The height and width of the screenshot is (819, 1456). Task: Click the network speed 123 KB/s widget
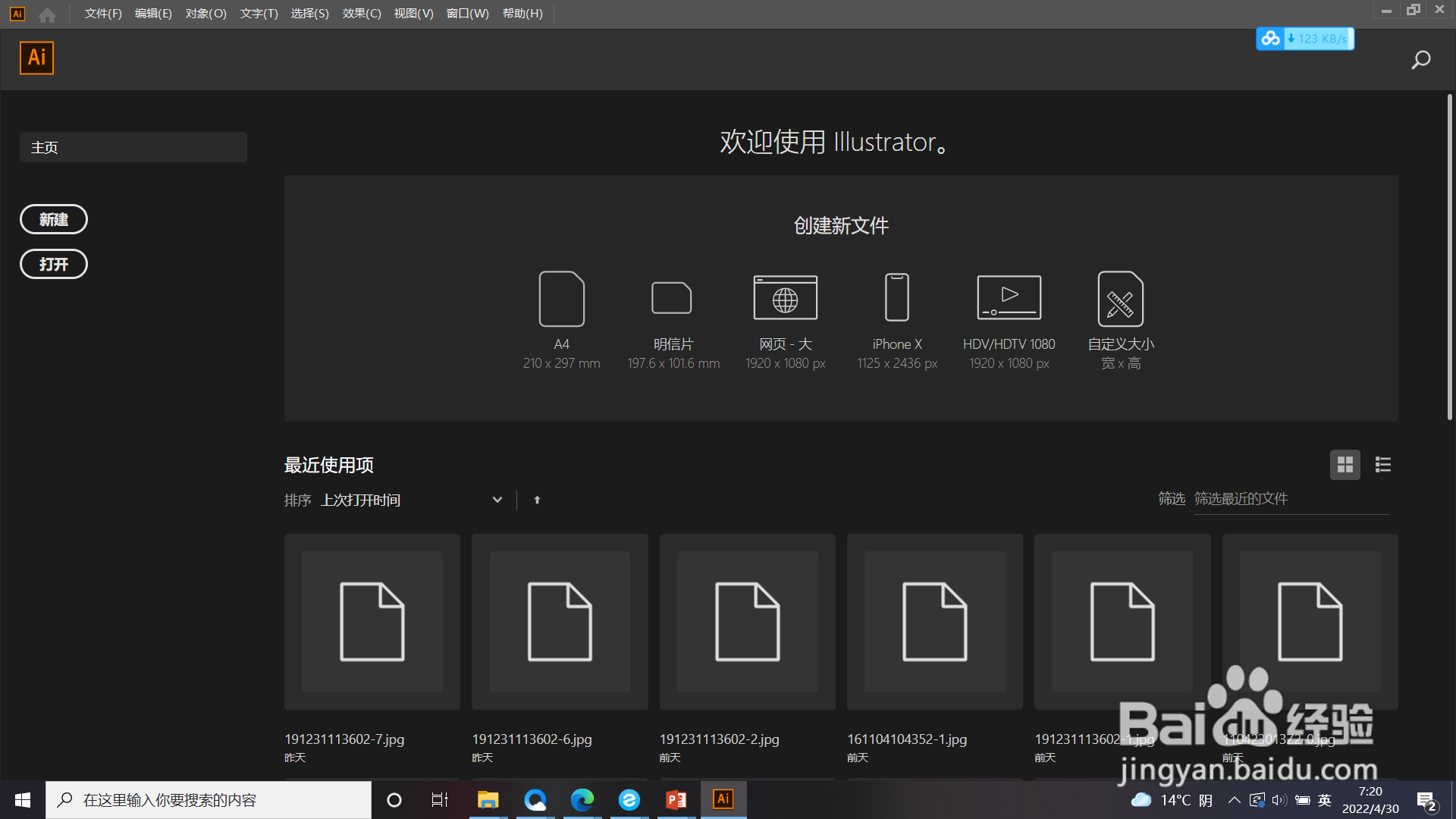tap(1305, 39)
